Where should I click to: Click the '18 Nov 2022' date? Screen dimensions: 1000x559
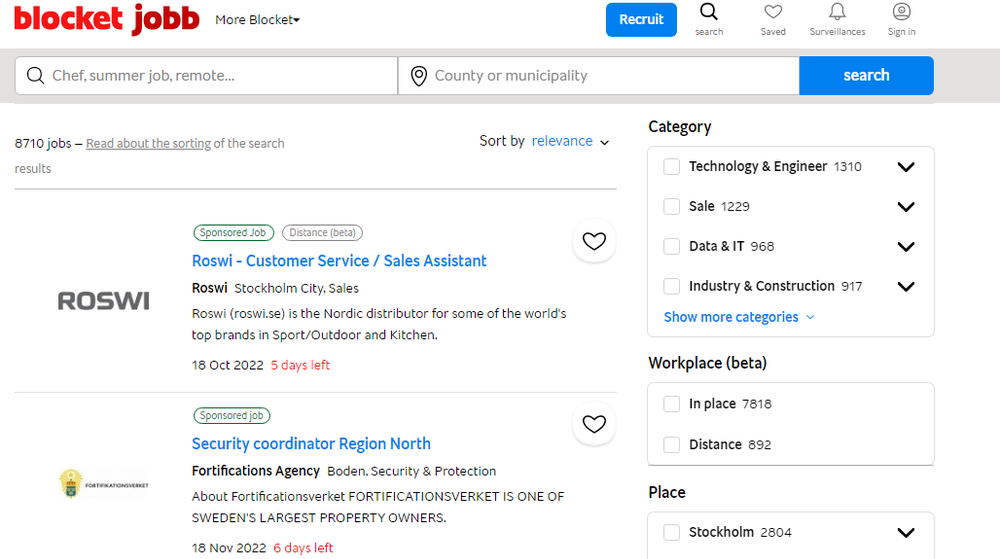229,548
